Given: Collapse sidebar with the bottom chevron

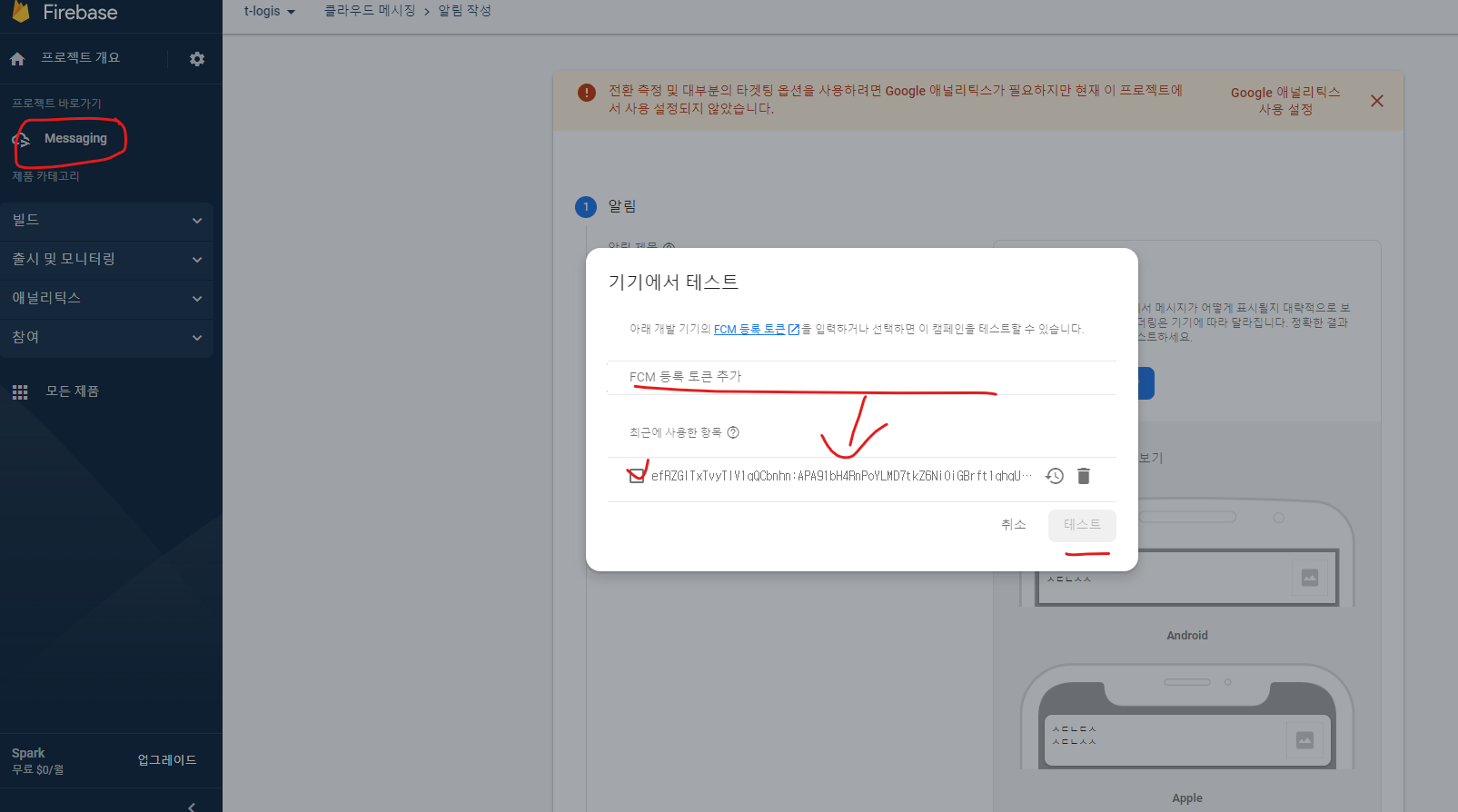Looking at the screenshot, I should [x=191, y=806].
